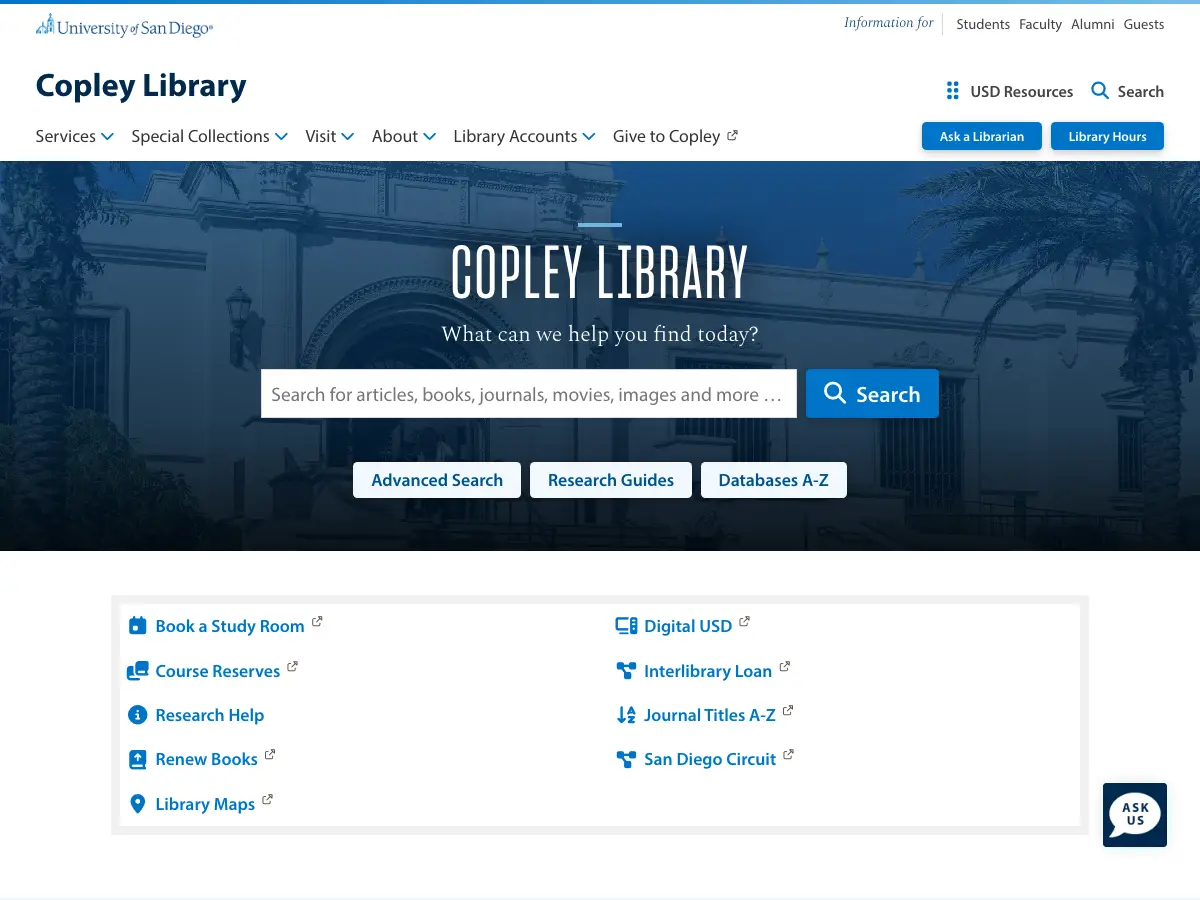Click the header Search text link

pyautogui.click(x=1141, y=91)
